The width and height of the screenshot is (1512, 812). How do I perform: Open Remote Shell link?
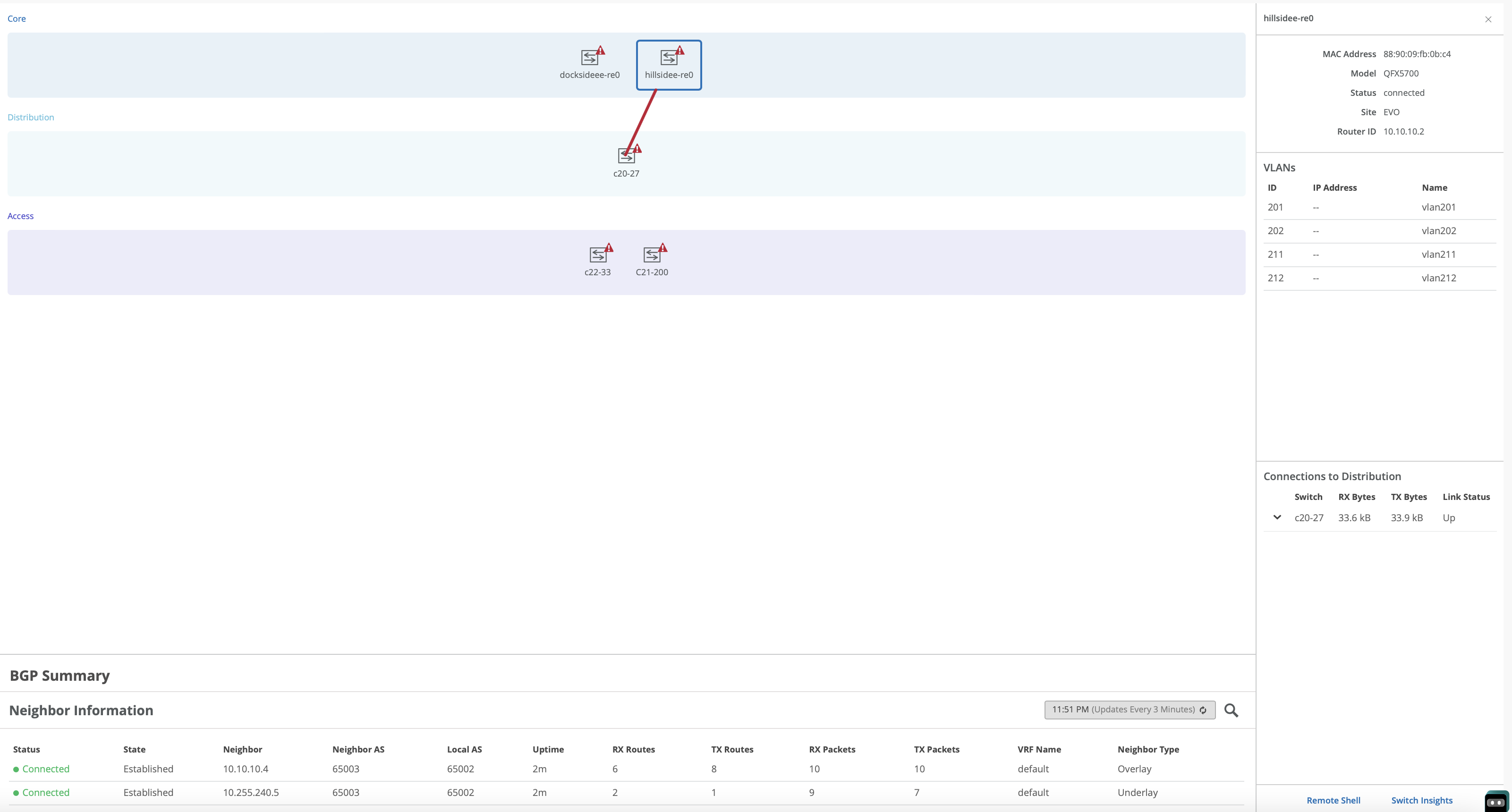[1333, 800]
